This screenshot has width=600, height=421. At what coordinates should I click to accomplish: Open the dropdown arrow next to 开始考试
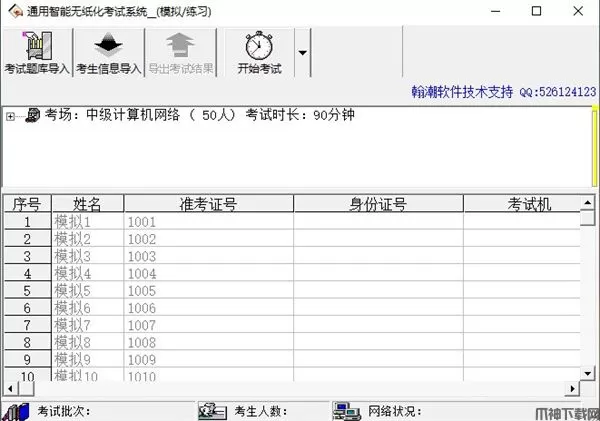(302, 53)
